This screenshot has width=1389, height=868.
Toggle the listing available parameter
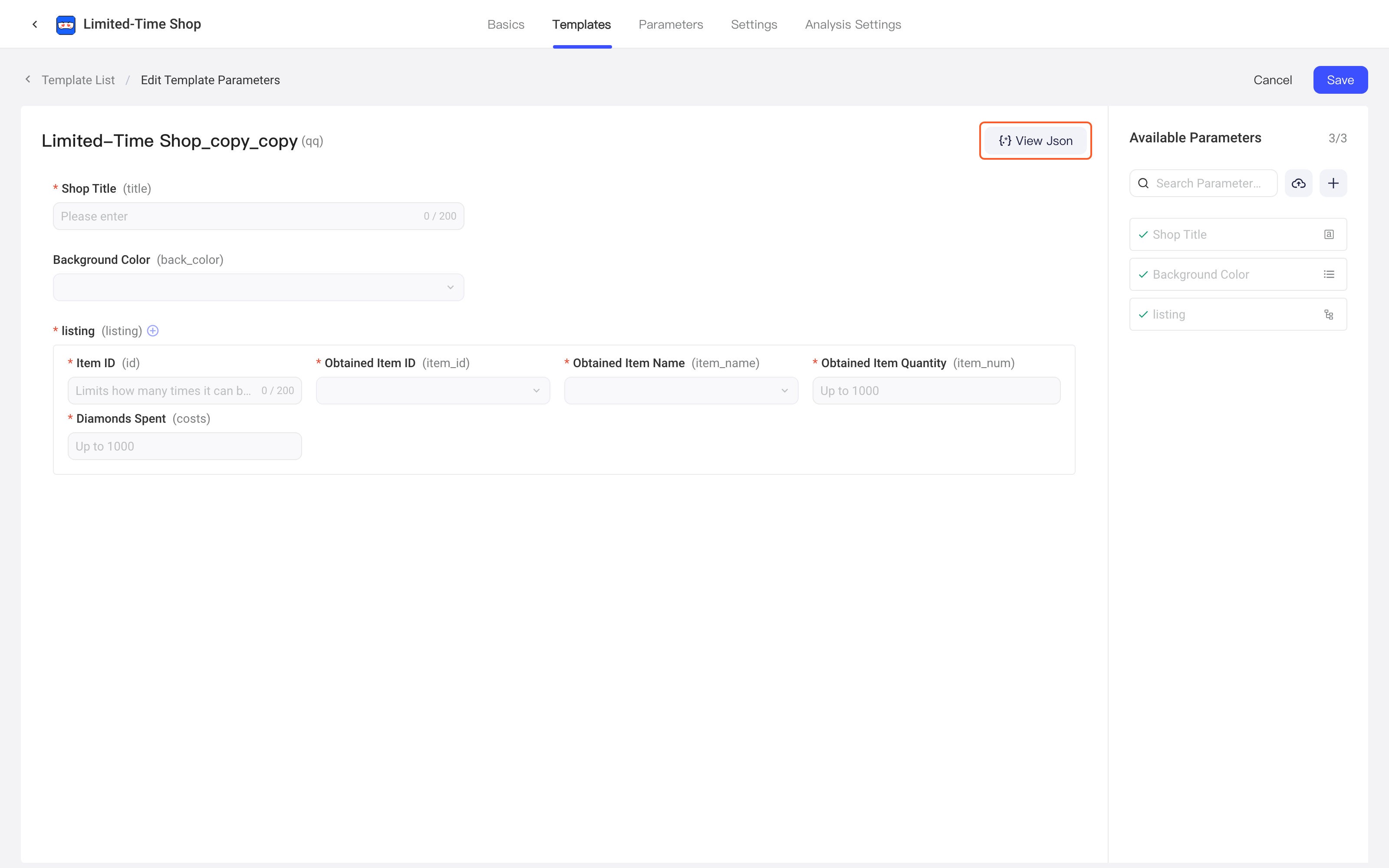1238,315
